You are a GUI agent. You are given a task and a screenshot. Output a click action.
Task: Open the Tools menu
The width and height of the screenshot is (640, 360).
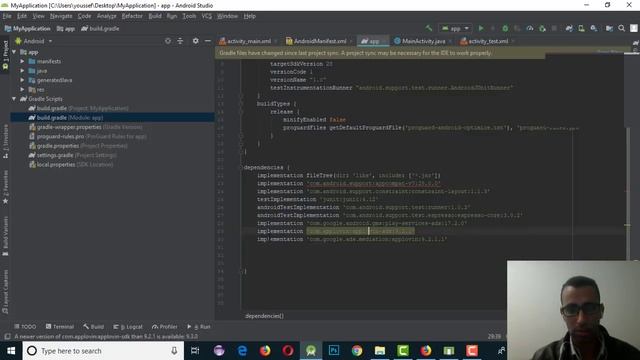189,16
